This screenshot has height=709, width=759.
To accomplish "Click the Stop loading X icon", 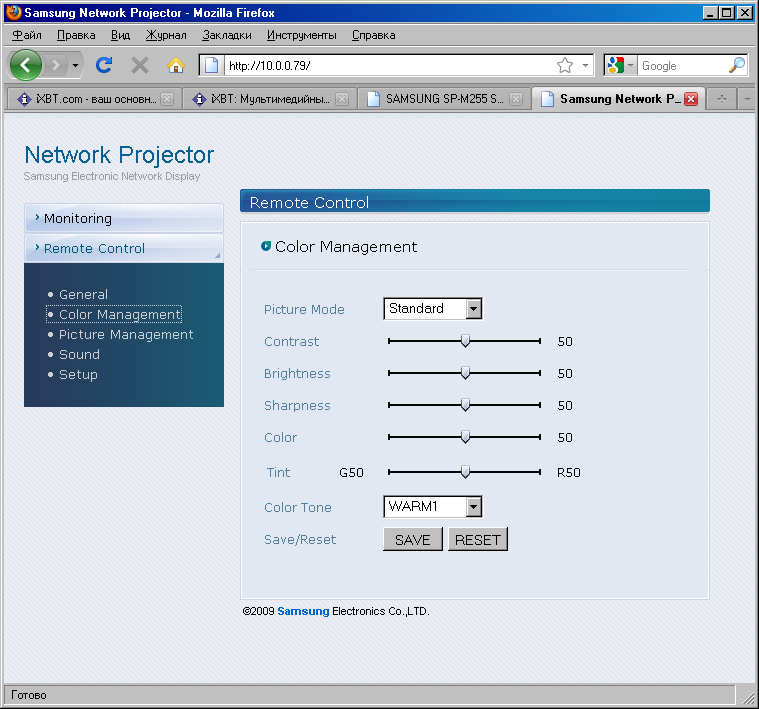I will [140, 65].
